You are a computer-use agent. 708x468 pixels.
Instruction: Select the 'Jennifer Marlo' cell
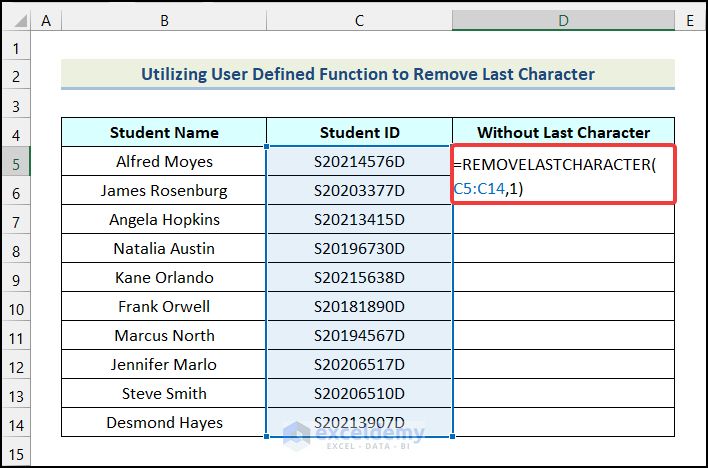(164, 364)
